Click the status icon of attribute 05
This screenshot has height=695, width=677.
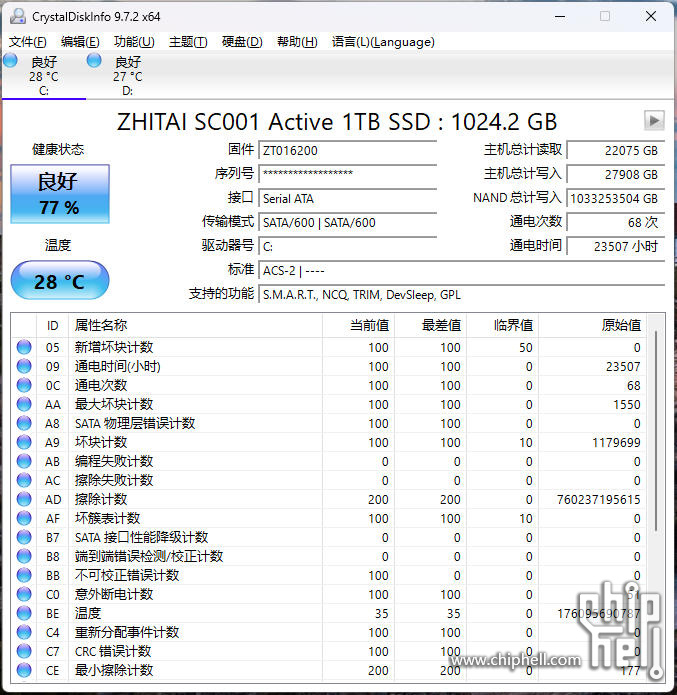tap(24, 347)
